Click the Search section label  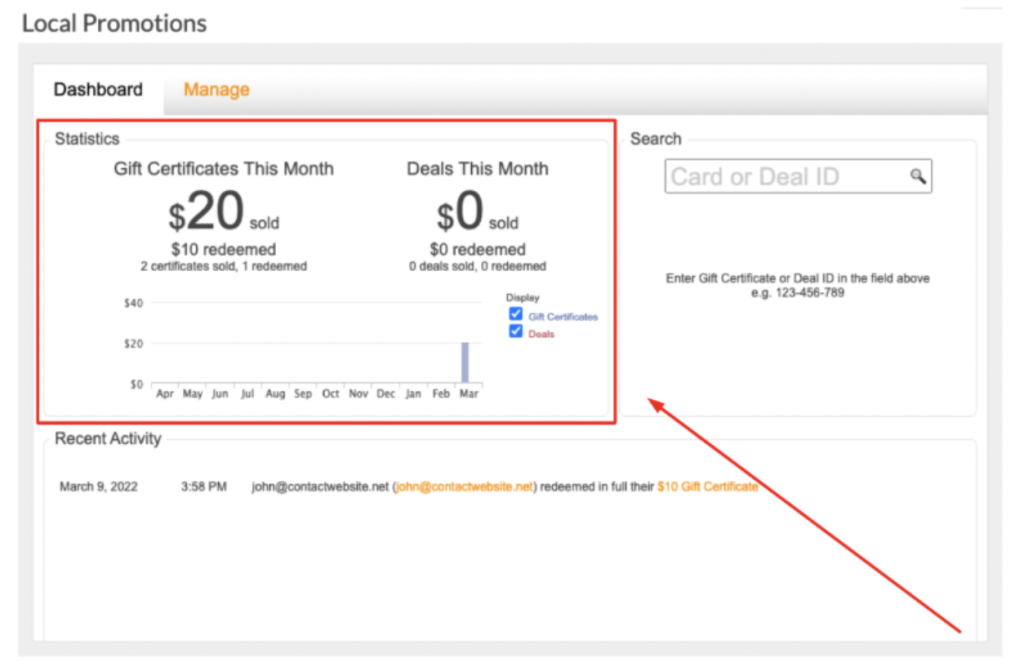656,139
